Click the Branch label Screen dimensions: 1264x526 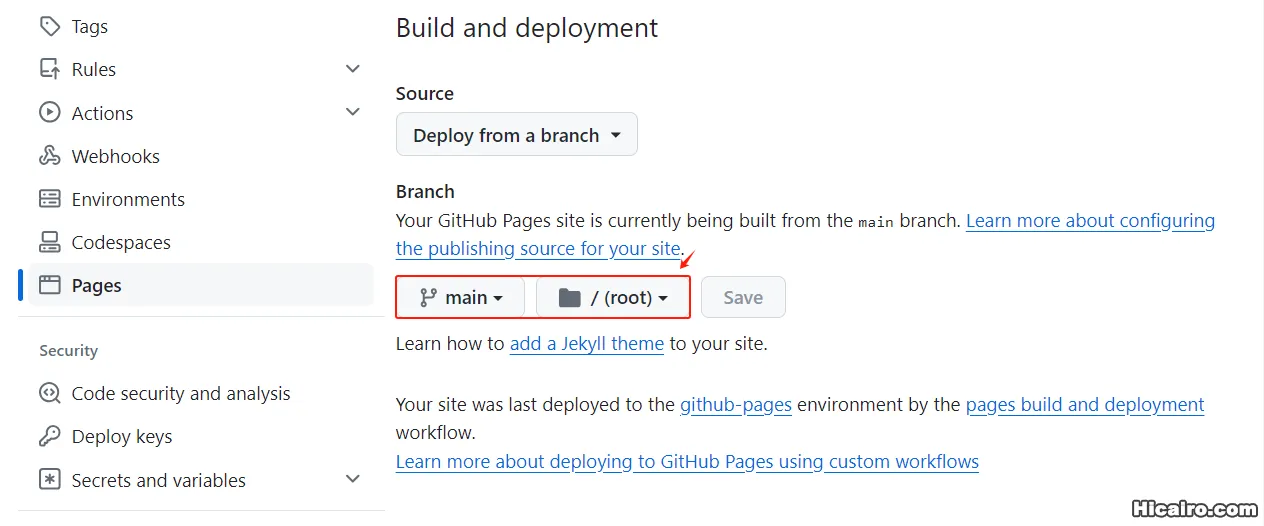pos(425,191)
